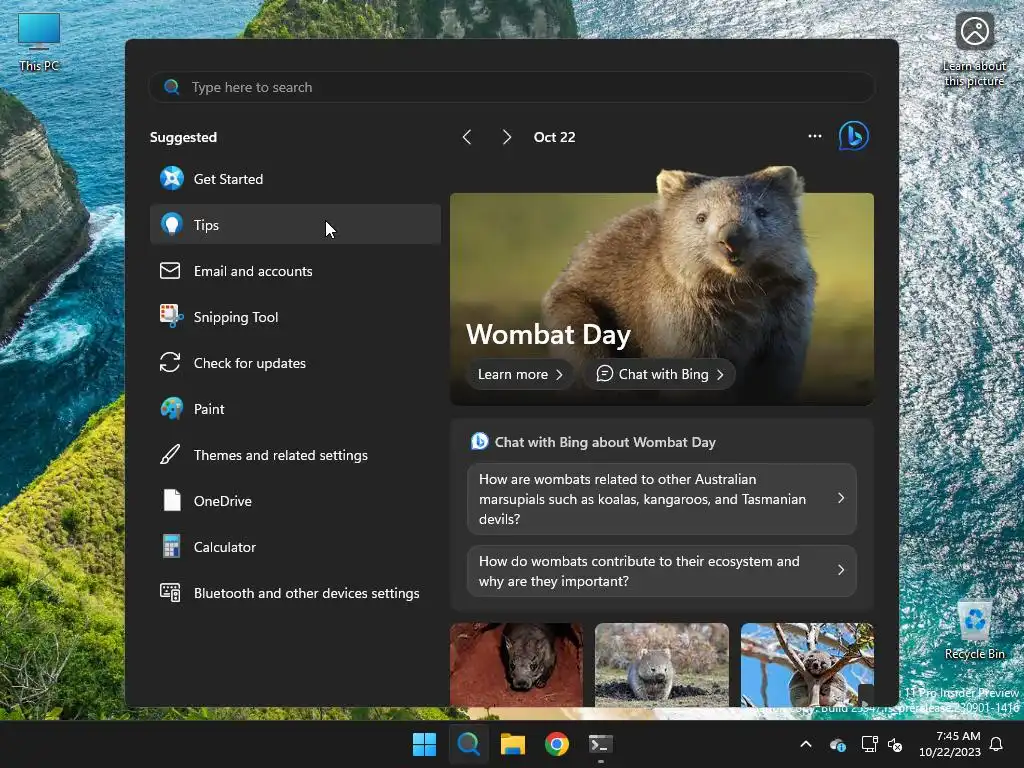Open Bing Chat icon in search panel header
This screenshot has height=768, width=1024.
pos(854,136)
